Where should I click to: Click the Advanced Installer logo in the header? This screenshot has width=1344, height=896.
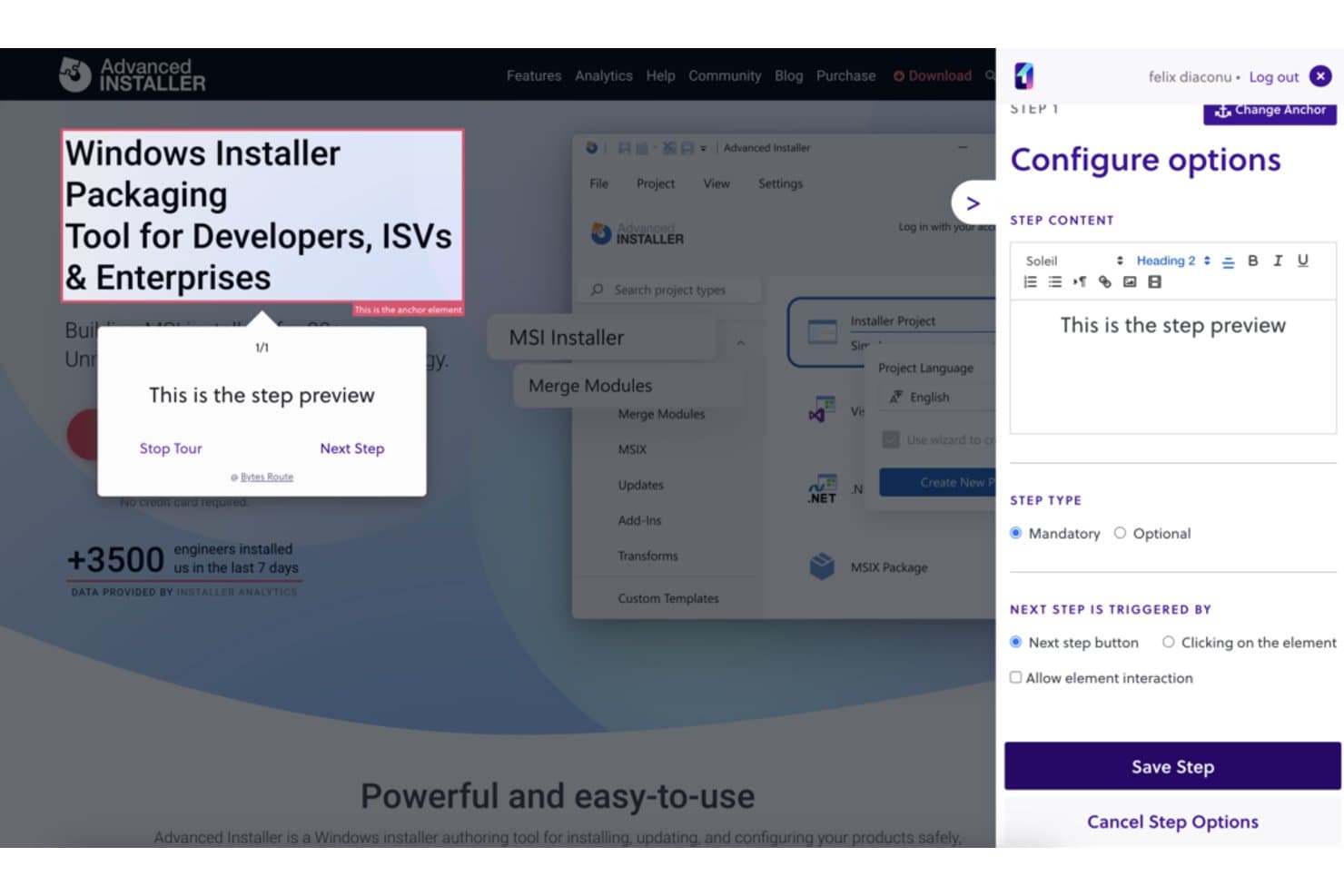pyautogui.click(x=133, y=74)
